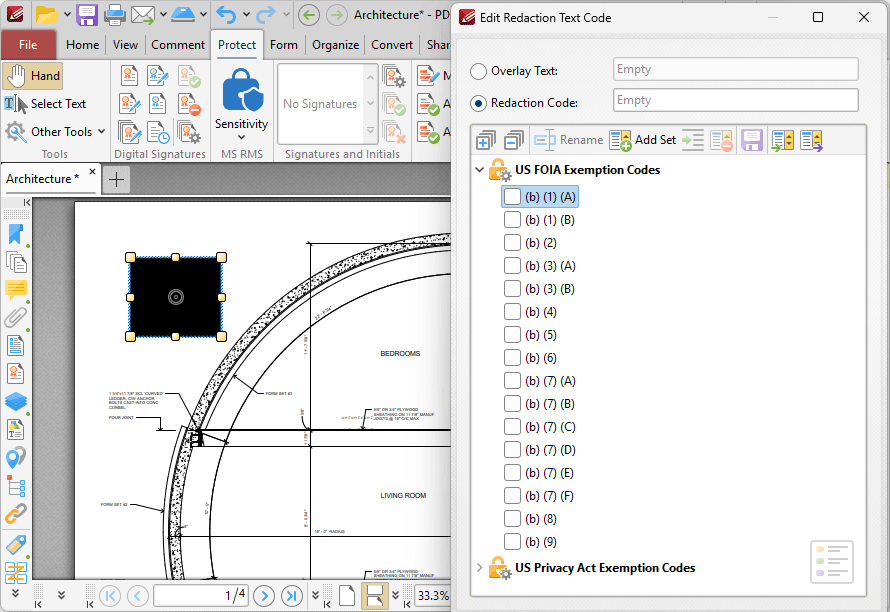The width and height of the screenshot is (890, 612).
Task: Check the (b) (7) (C) exemption code
Action: [x=512, y=427]
